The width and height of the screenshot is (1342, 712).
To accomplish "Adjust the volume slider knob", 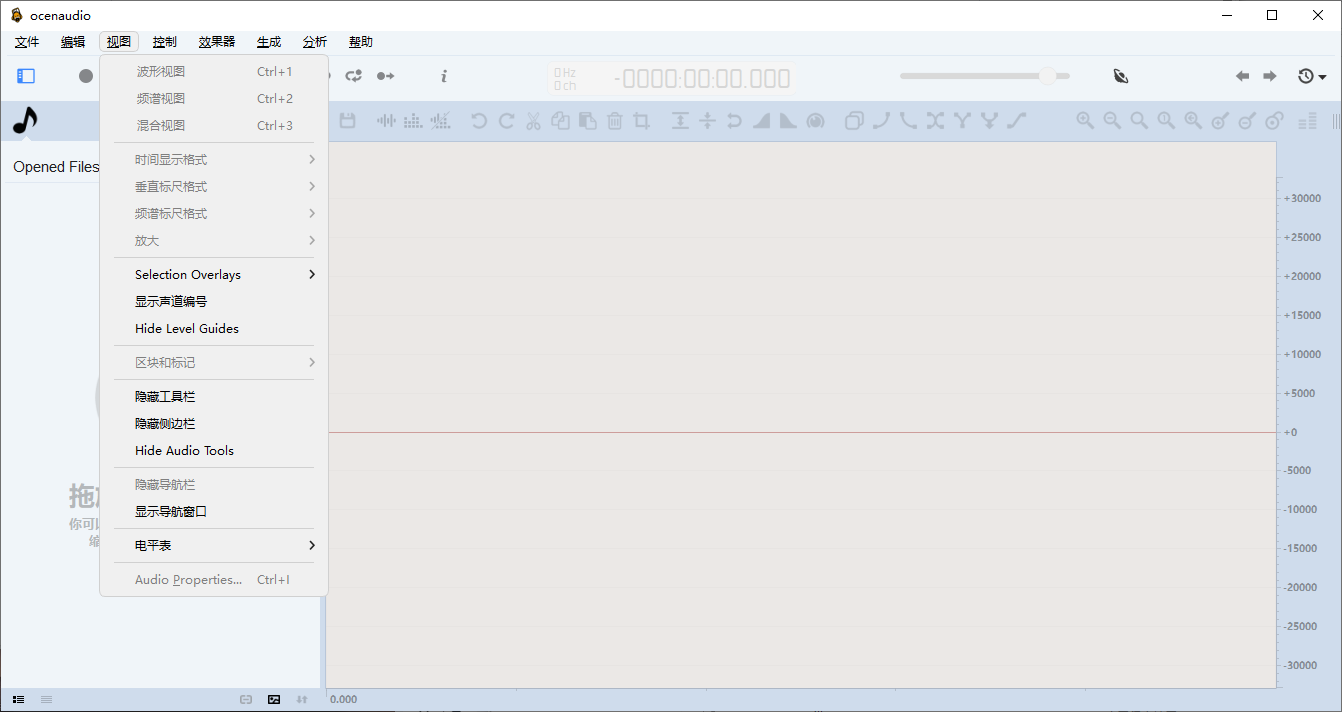I will click(x=1047, y=76).
